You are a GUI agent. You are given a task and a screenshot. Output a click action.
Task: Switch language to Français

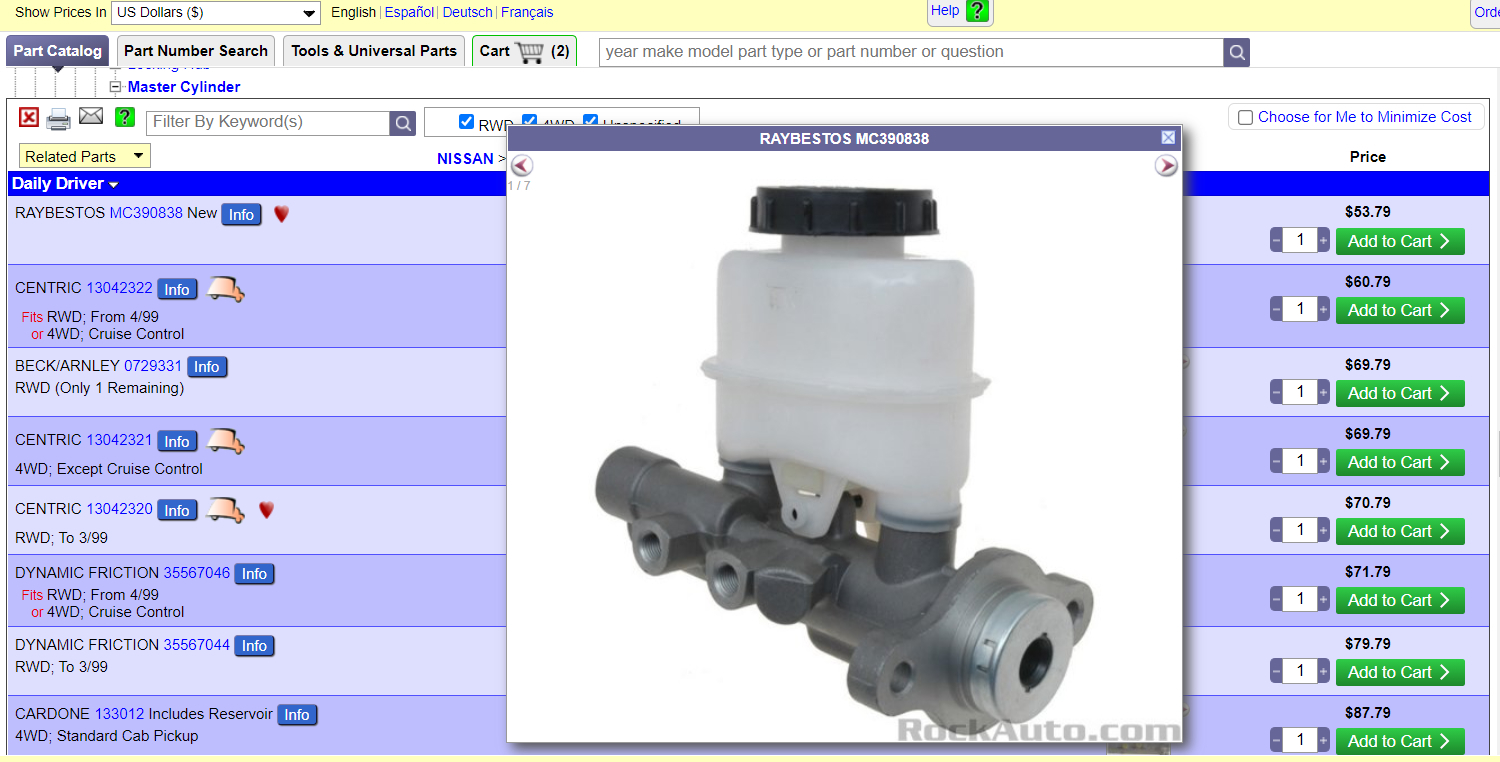[527, 13]
